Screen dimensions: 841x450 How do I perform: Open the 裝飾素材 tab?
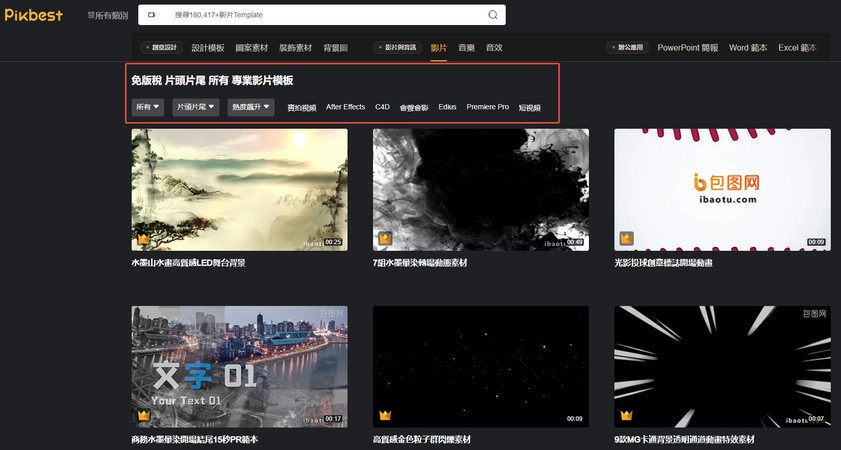(x=296, y=48)
